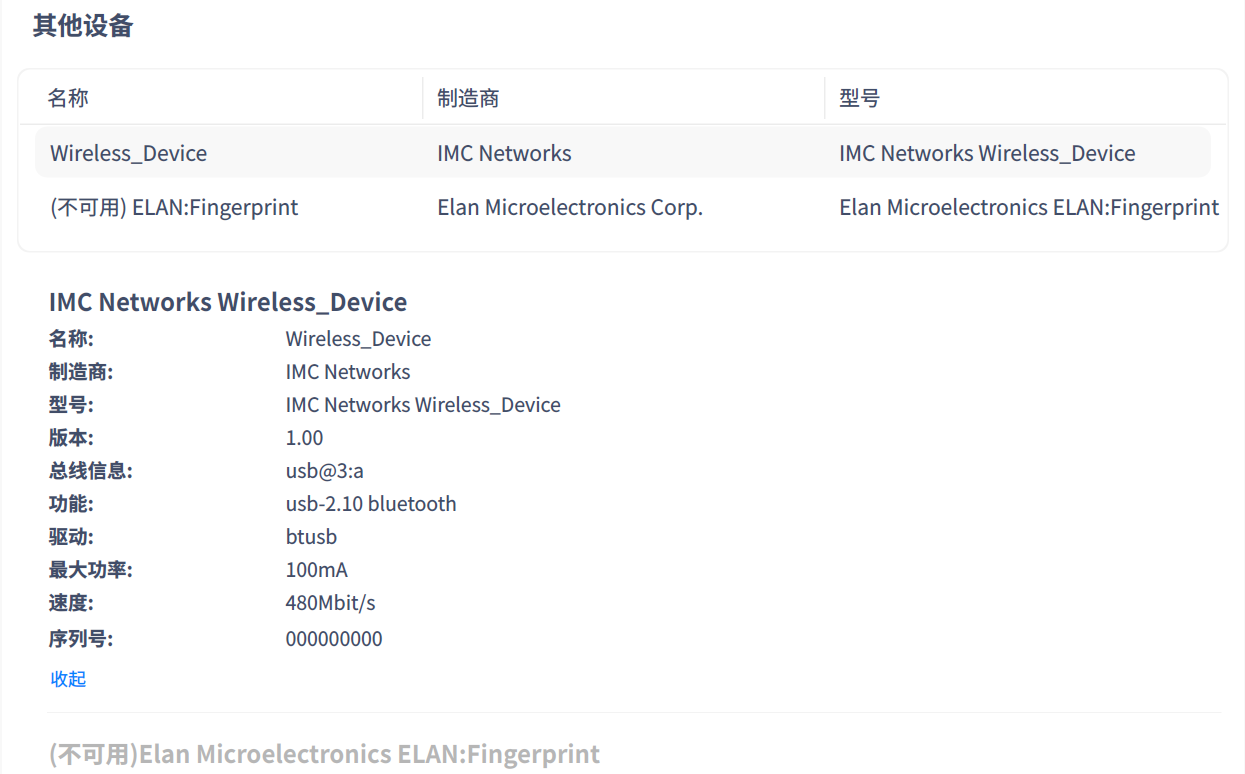The height and width of the screenshot is (774, 1245).
Task: Click the 型号 column header
Action: pos(859,98)
